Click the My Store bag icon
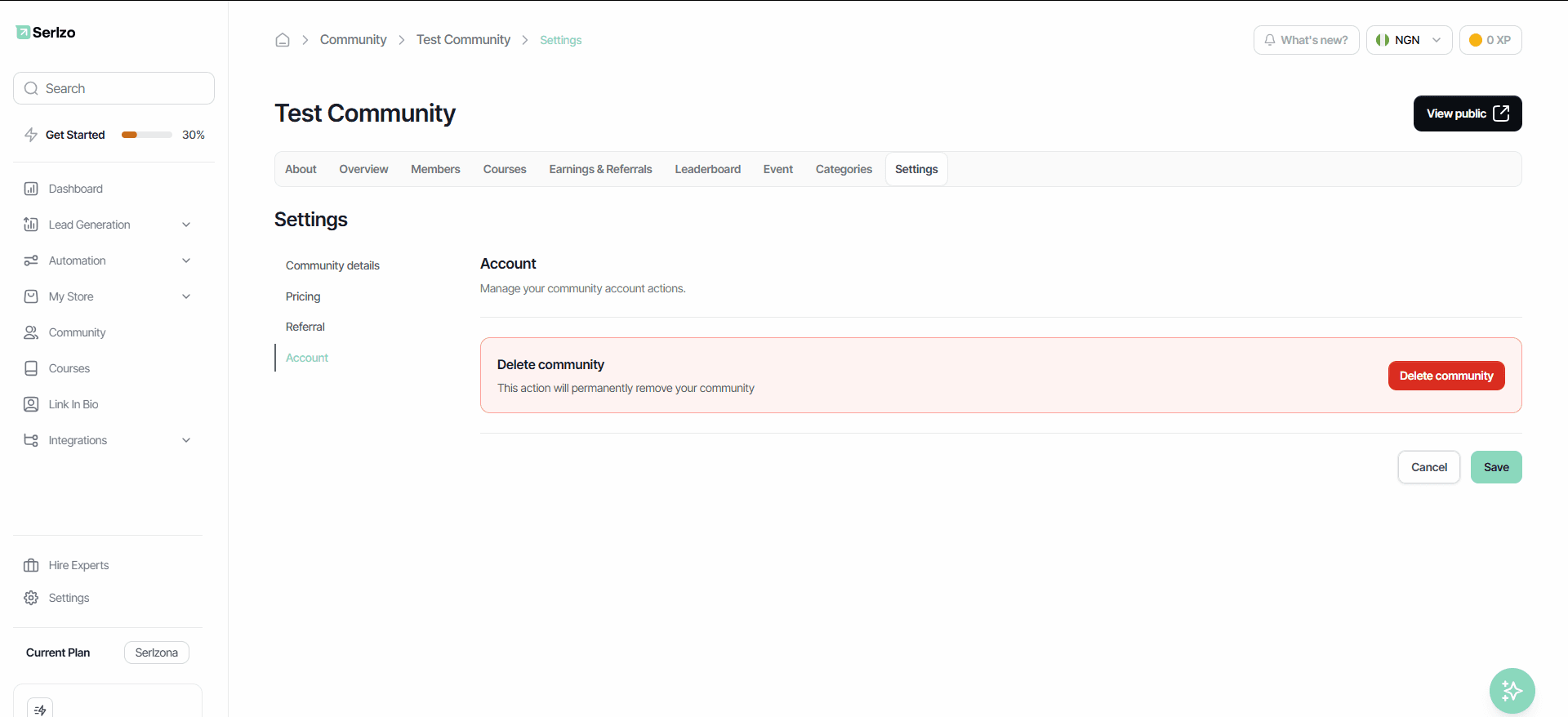 click(31, 296)
